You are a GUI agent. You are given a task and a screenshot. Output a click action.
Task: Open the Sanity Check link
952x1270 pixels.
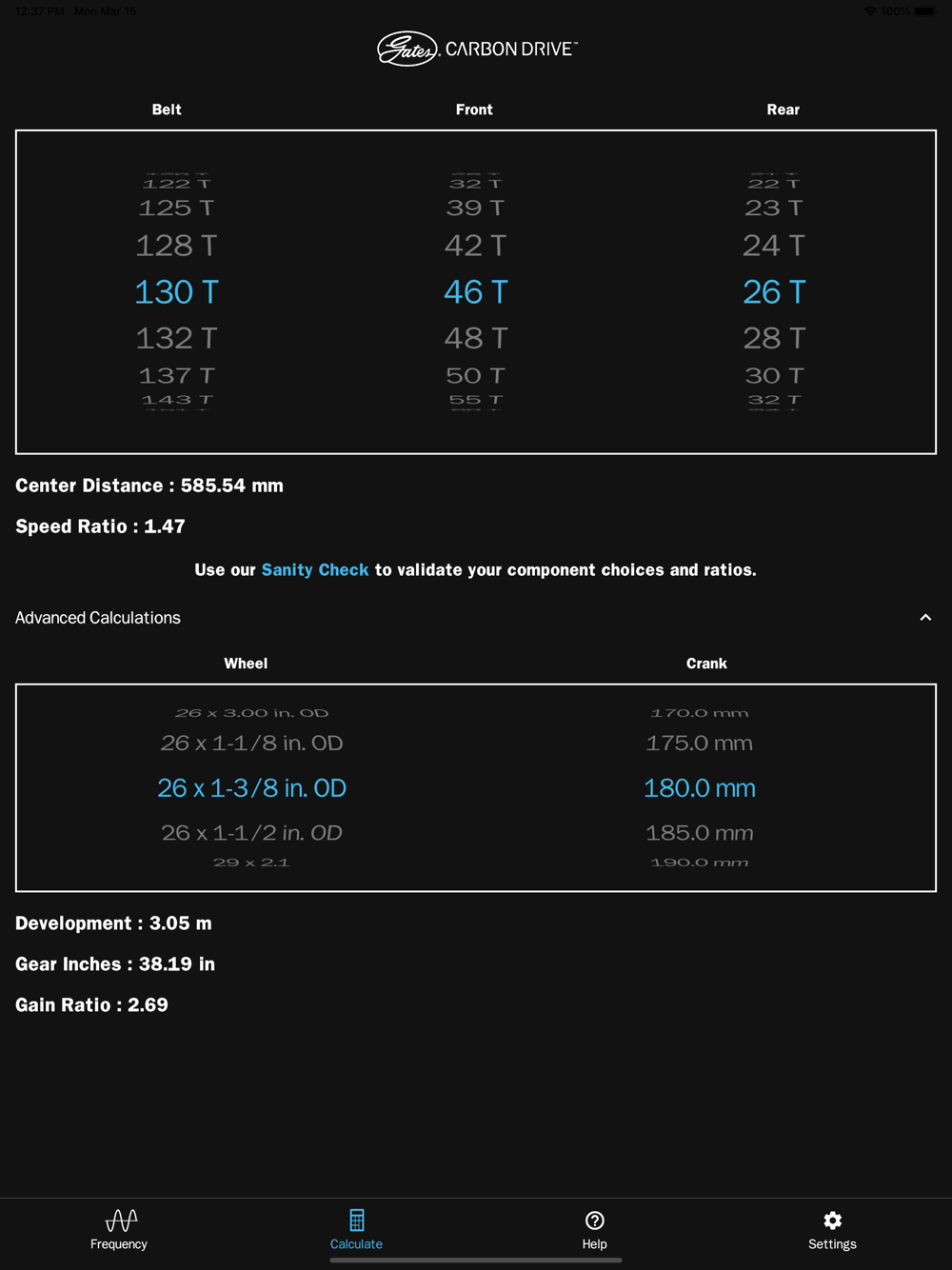[315, 569]
